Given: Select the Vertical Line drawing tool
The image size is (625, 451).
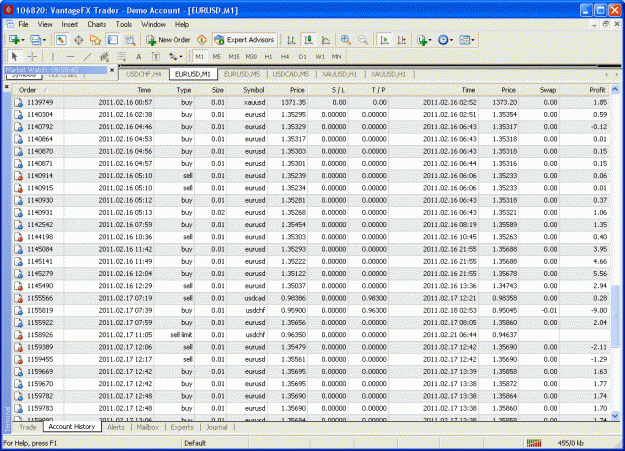Looking at the screenshot, I should pyautogui.click(x=53, y=57).
